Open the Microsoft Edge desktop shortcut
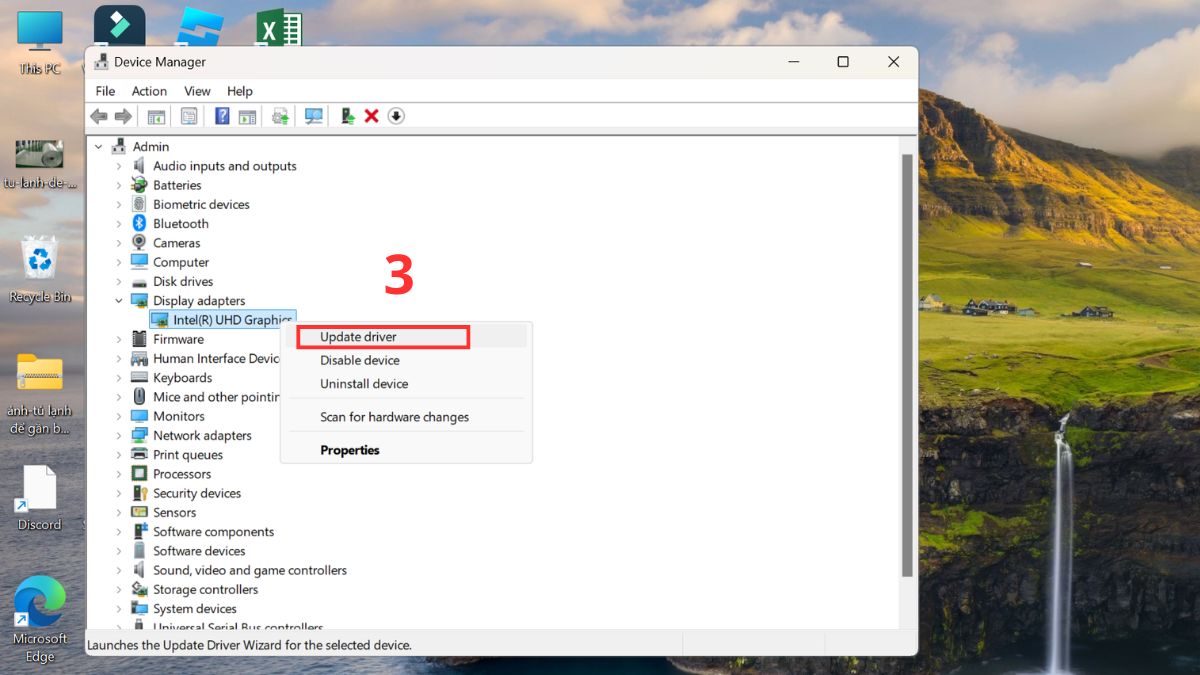The image size is (1200, 675). tap(40, 620)
